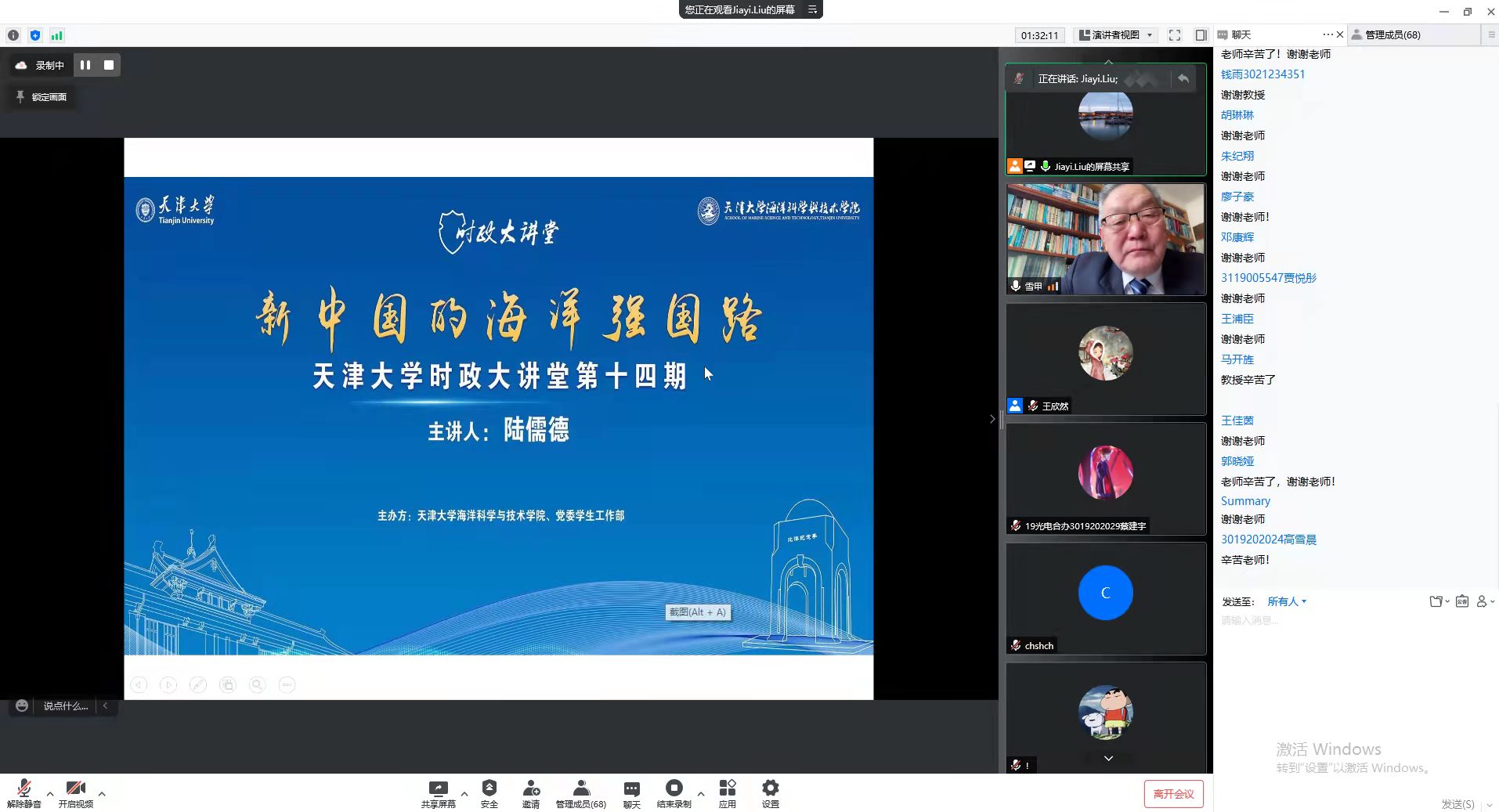The height and width of the screenshot is (812, 1499).
Task: Click file attachment icon in chat
Action: coord(1436,601)
